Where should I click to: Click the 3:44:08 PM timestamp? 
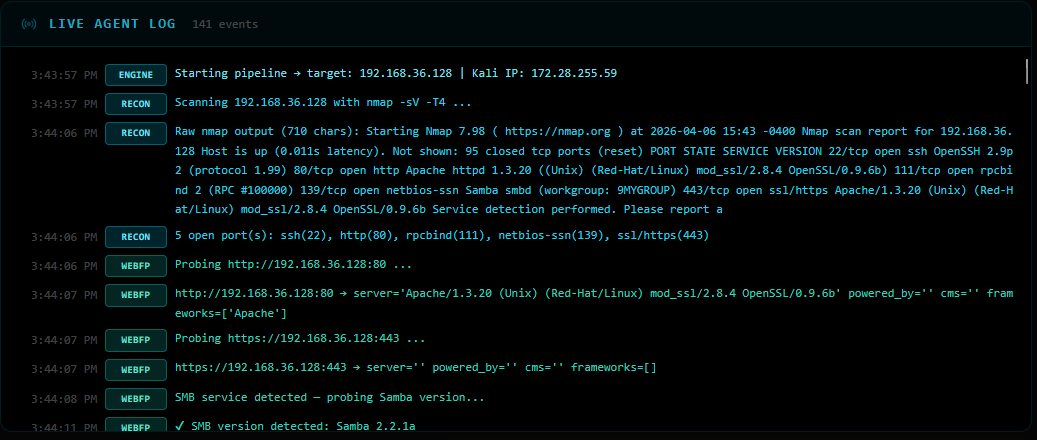click(x=64, y=398)
